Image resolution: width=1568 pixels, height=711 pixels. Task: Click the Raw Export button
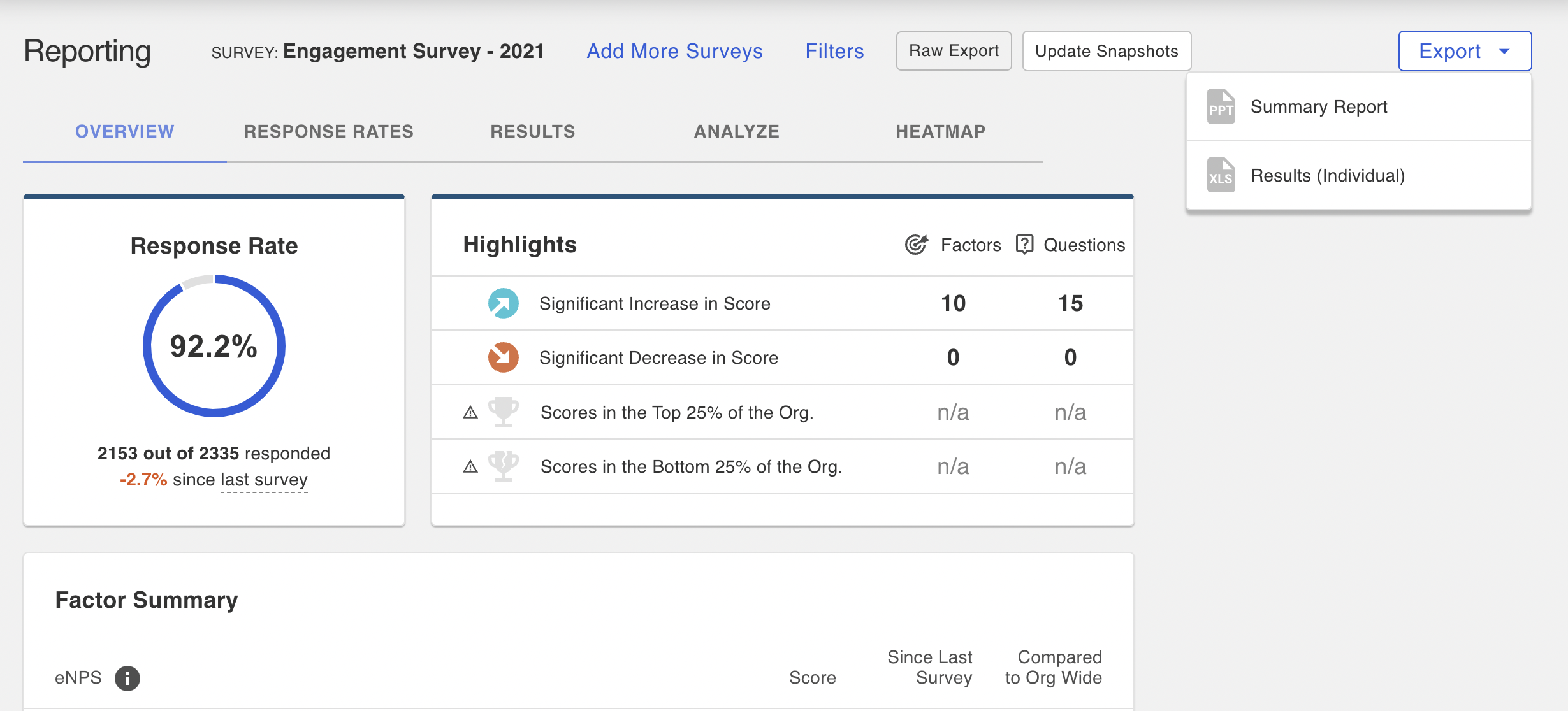pos(954,51)
